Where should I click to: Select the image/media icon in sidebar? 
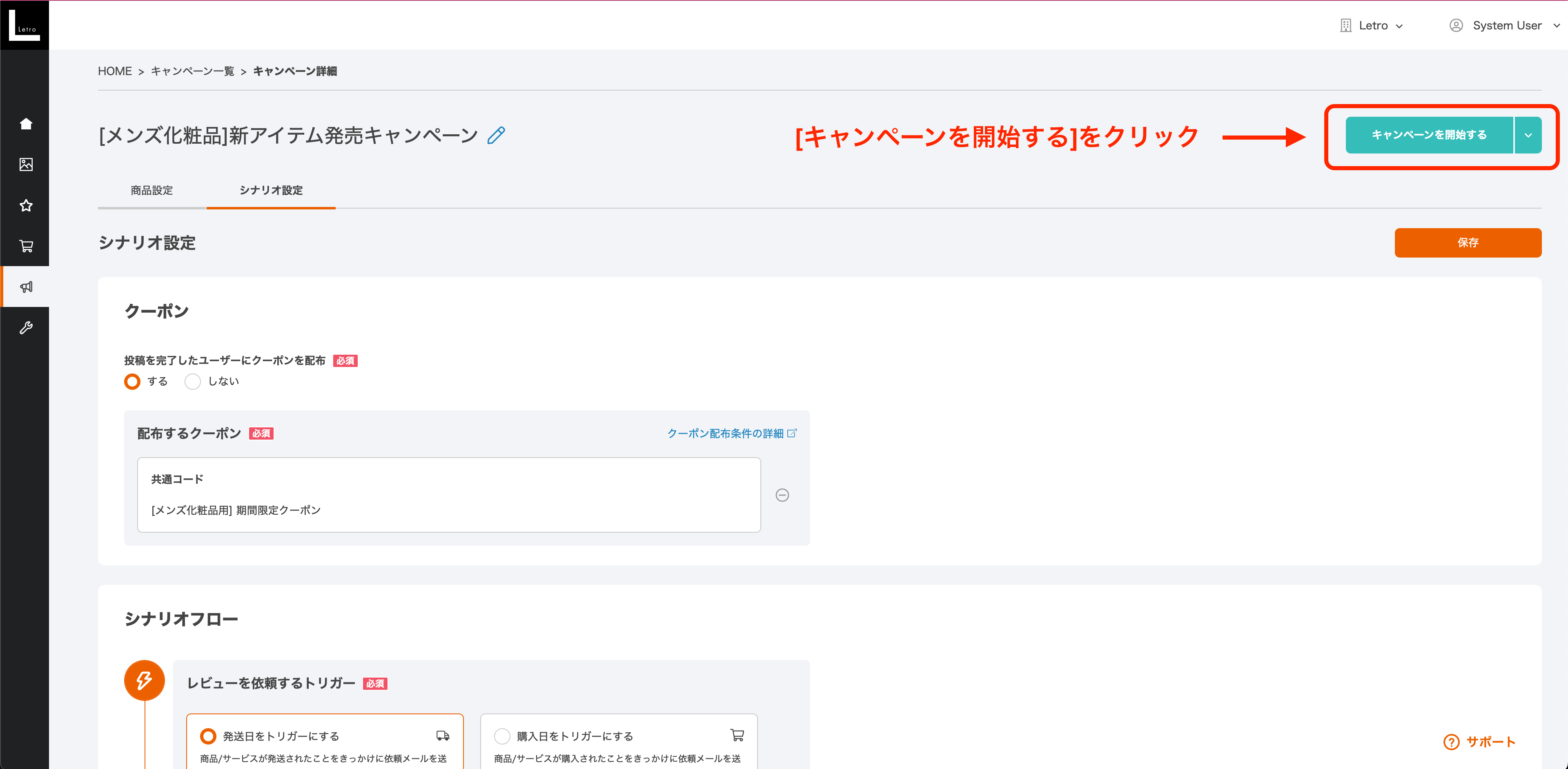click(x=26, y=164)
